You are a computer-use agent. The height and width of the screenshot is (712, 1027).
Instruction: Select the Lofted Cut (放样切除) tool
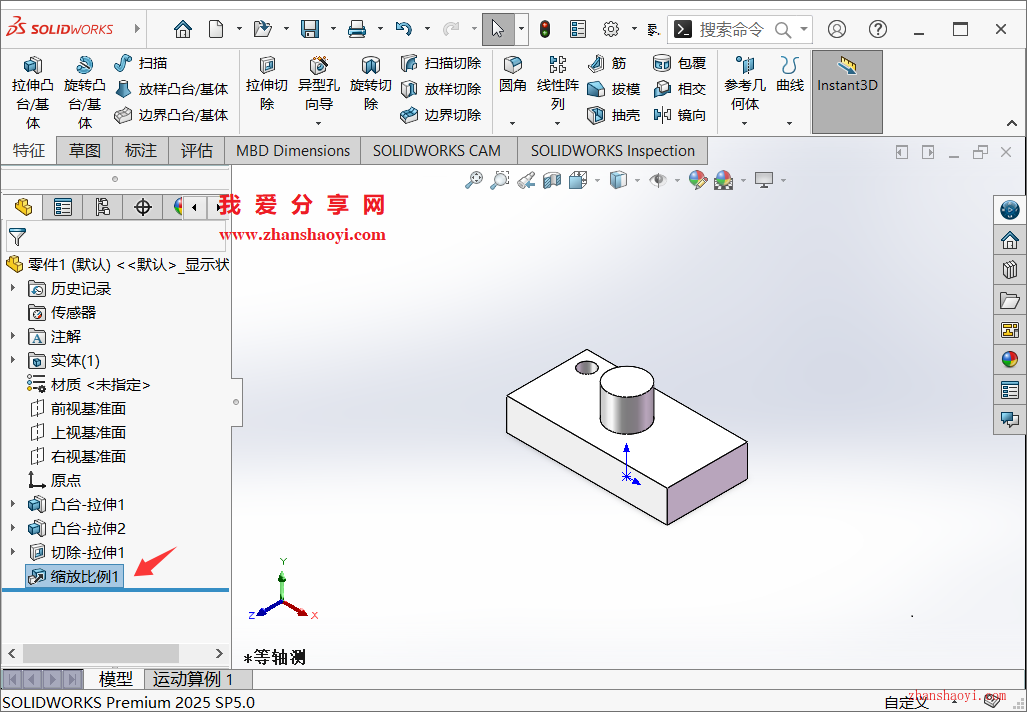(x=441, y=89)
